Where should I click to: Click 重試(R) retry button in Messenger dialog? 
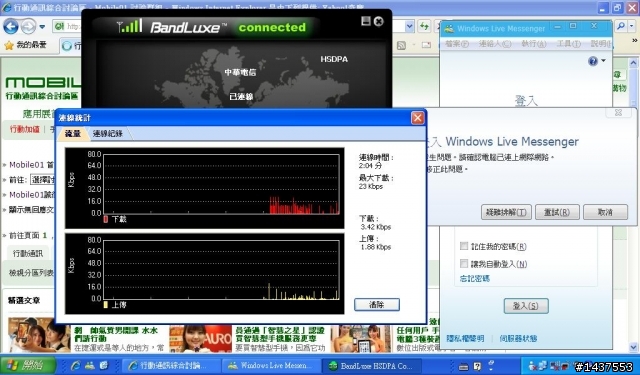pos(557,212)
